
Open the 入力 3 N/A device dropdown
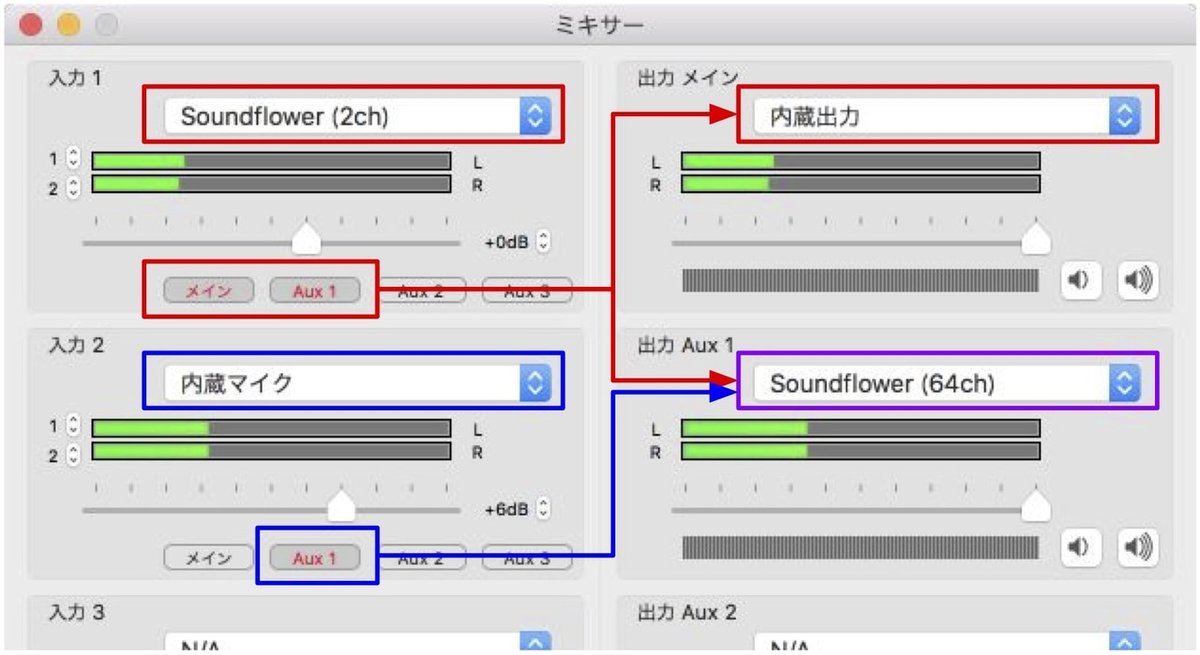tap(358, 642)
